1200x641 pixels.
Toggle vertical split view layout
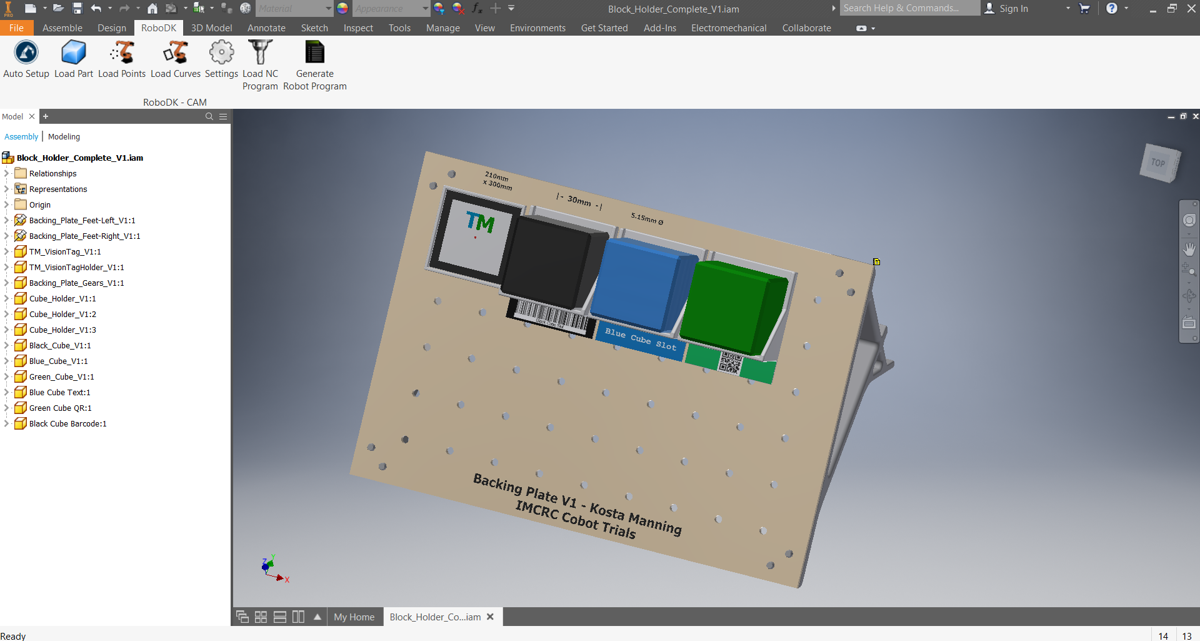click(298, 617)
